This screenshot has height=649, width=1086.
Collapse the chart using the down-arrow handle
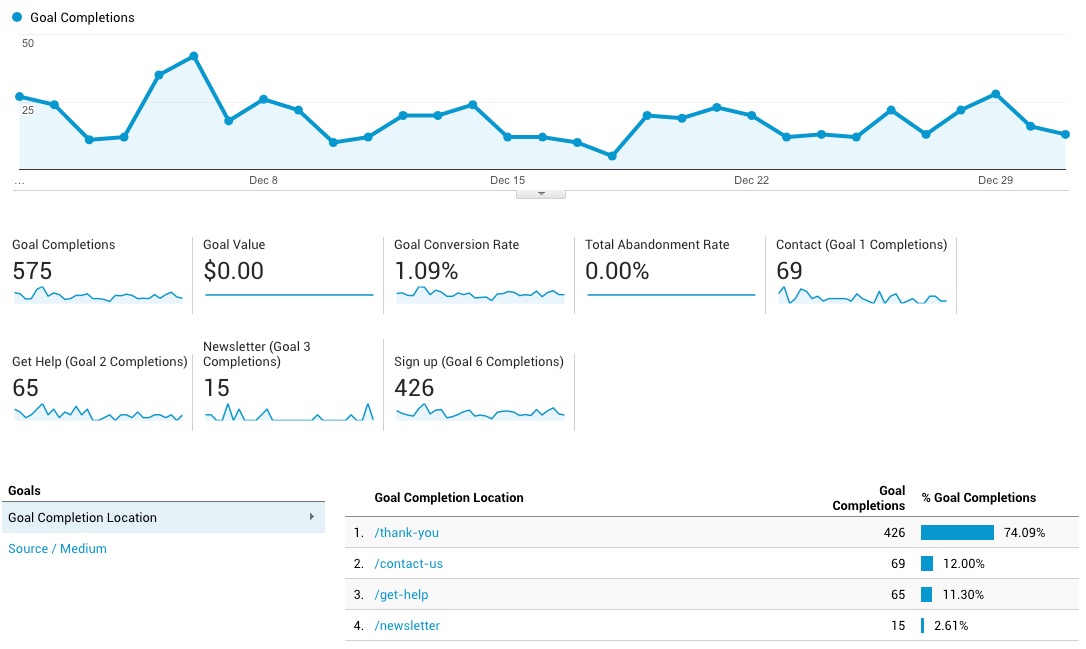(x=541, y=194)
